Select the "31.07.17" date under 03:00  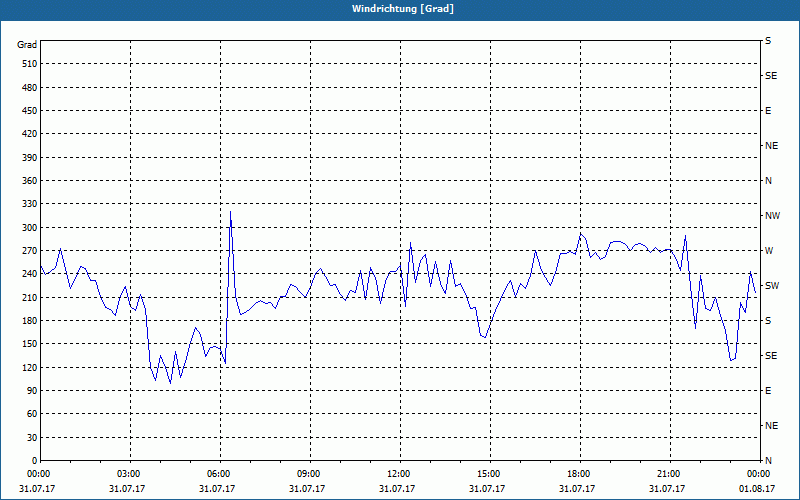point(127,489)
